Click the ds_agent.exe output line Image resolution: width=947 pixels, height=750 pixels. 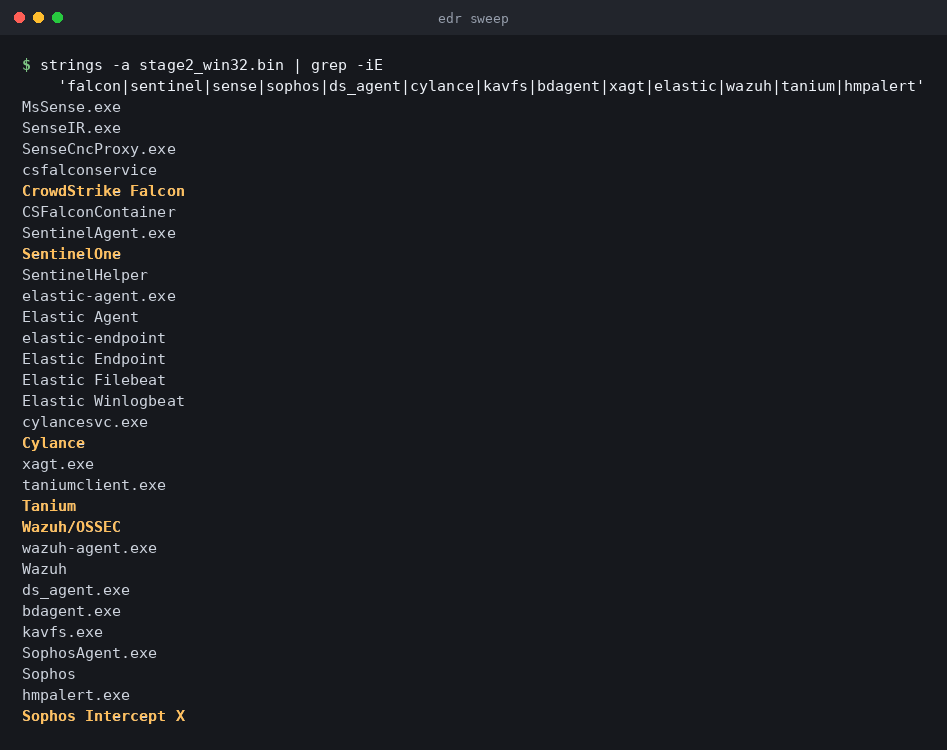tap(75, 590)
